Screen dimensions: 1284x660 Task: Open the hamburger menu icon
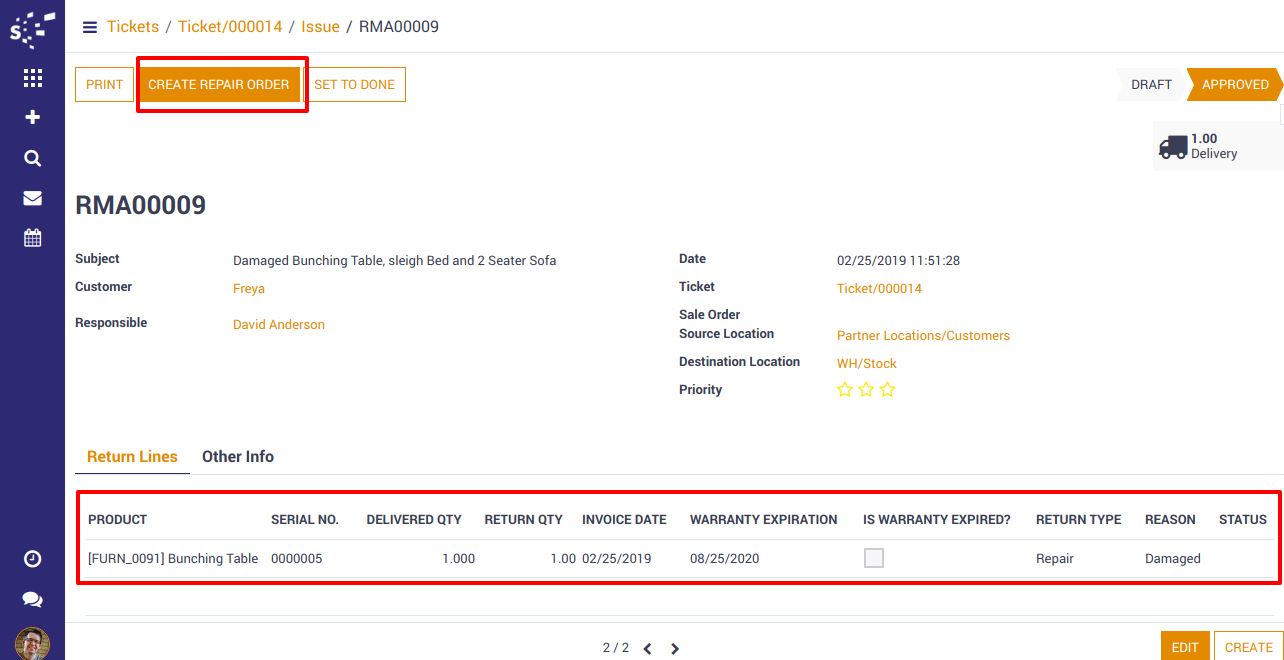pyautogui.click(x=90, y=27)
